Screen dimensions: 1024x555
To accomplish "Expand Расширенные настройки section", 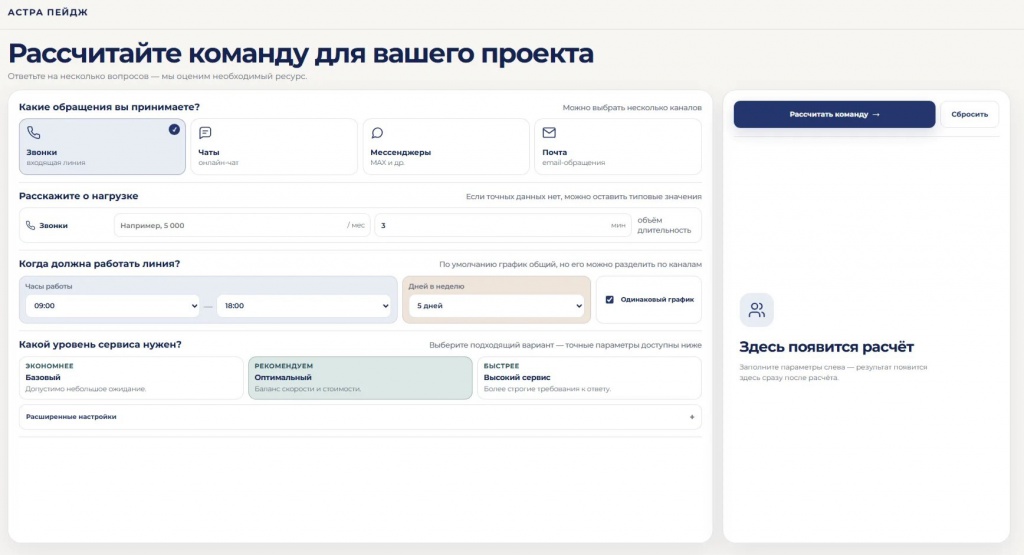I will [x=360, y=417].
